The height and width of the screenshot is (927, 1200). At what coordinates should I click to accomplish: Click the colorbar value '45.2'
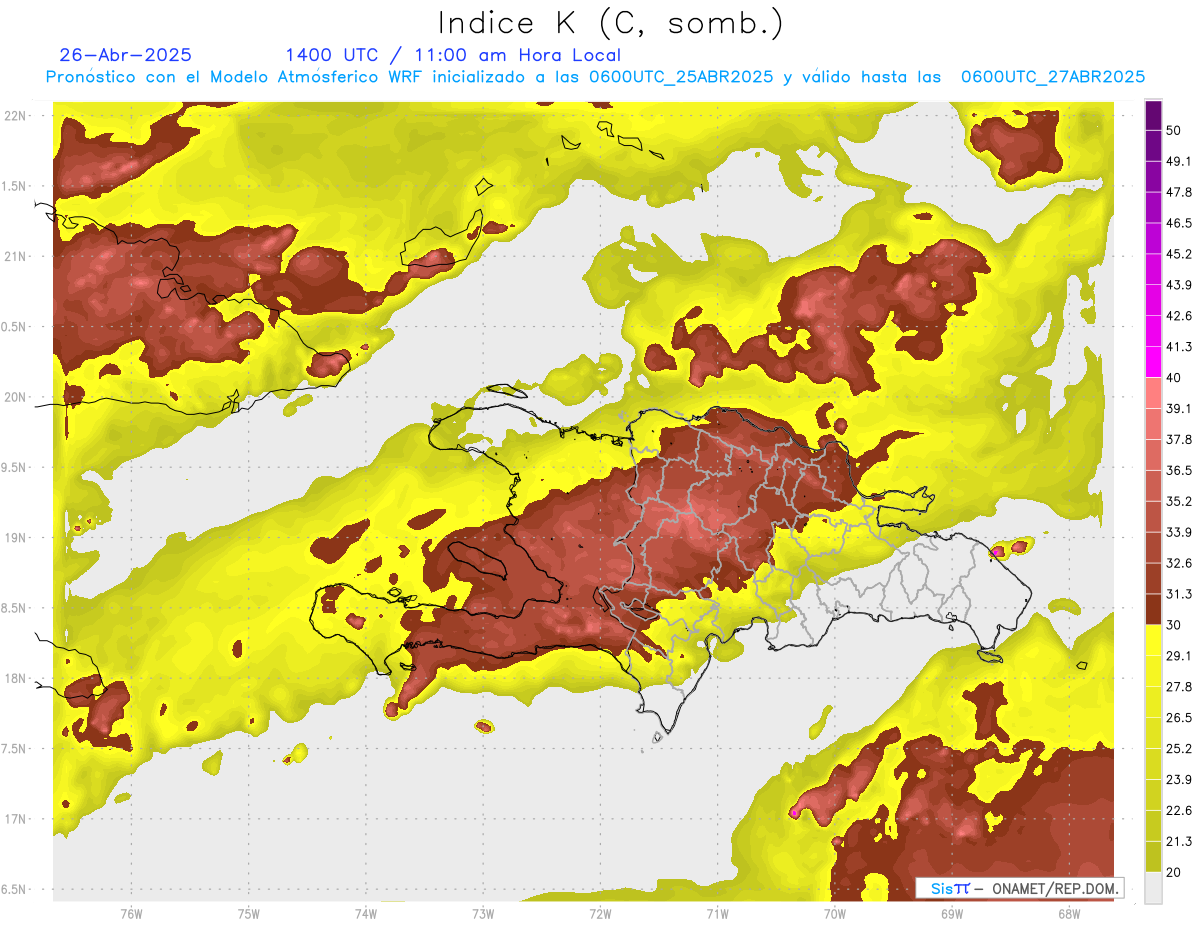[1179, 254]
